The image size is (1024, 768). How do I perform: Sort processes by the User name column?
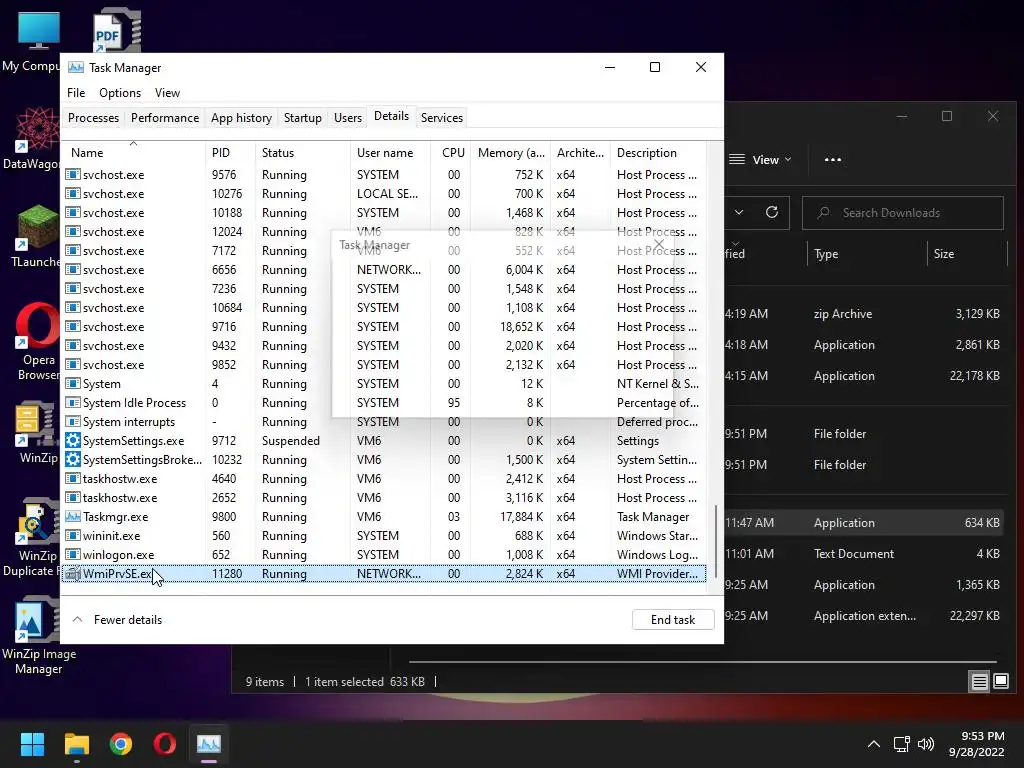coord(391,153)
